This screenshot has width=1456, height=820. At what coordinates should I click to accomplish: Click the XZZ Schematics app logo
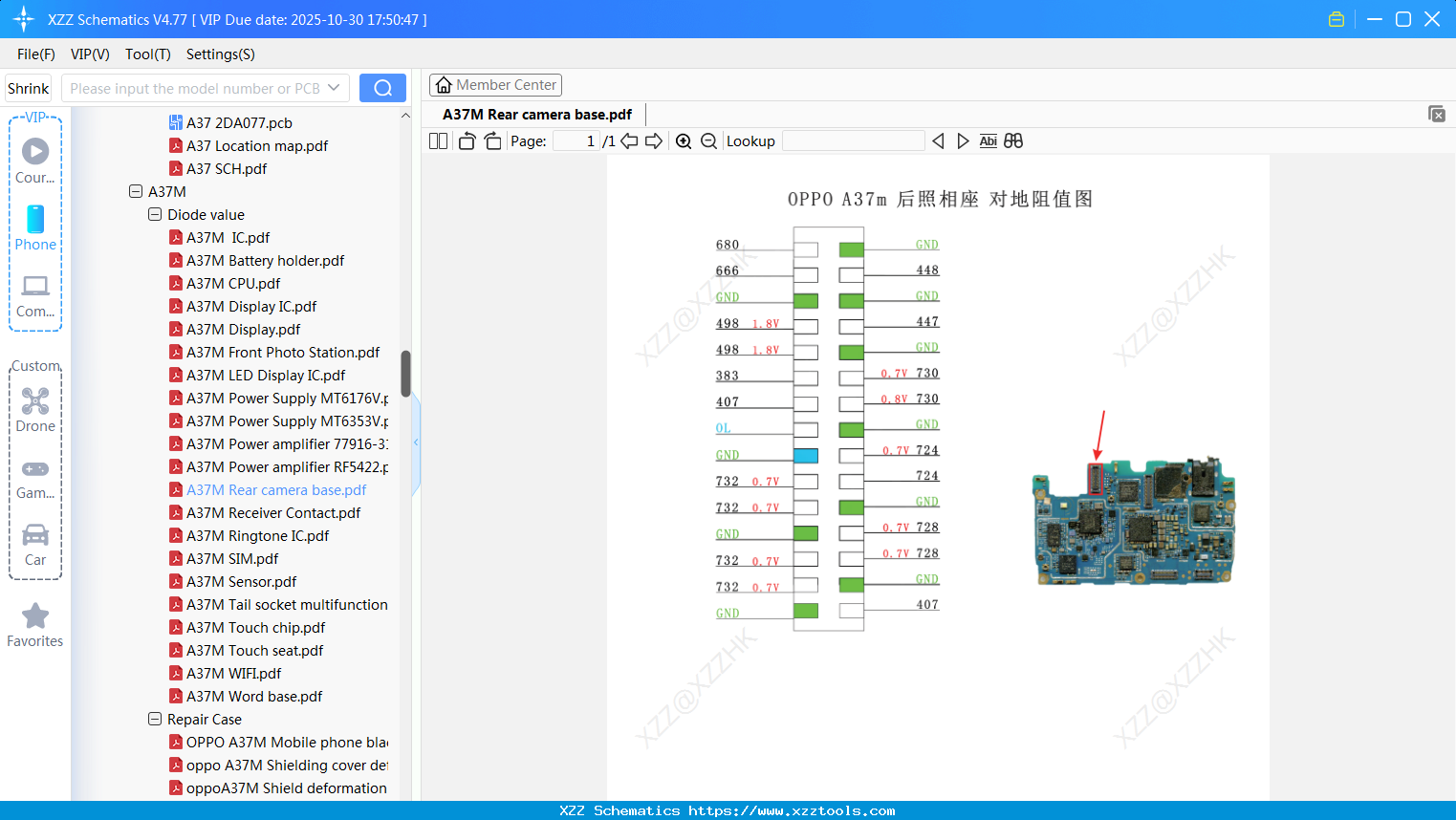[24, 19]
